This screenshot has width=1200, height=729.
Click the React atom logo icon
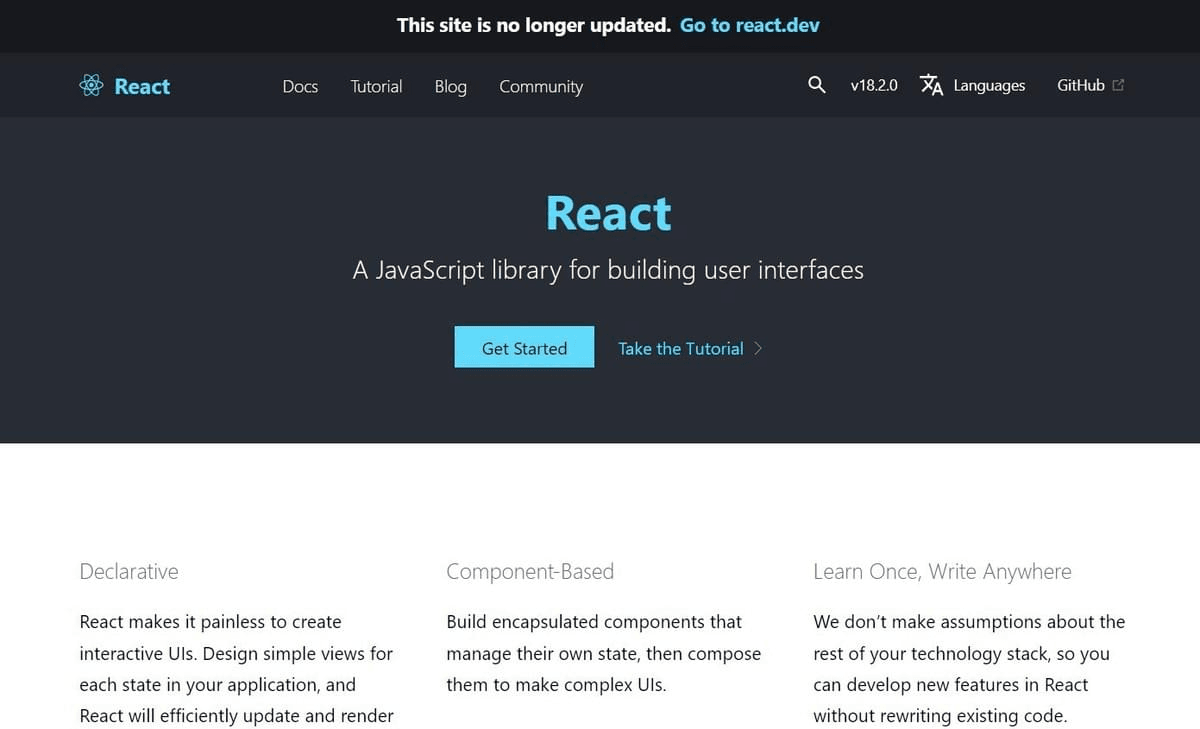[x=92, y=86]
